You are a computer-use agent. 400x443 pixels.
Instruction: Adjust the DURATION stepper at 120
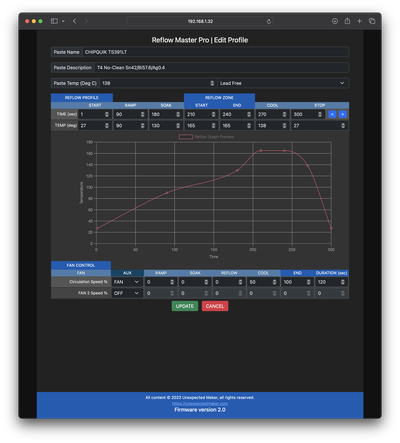343,282
